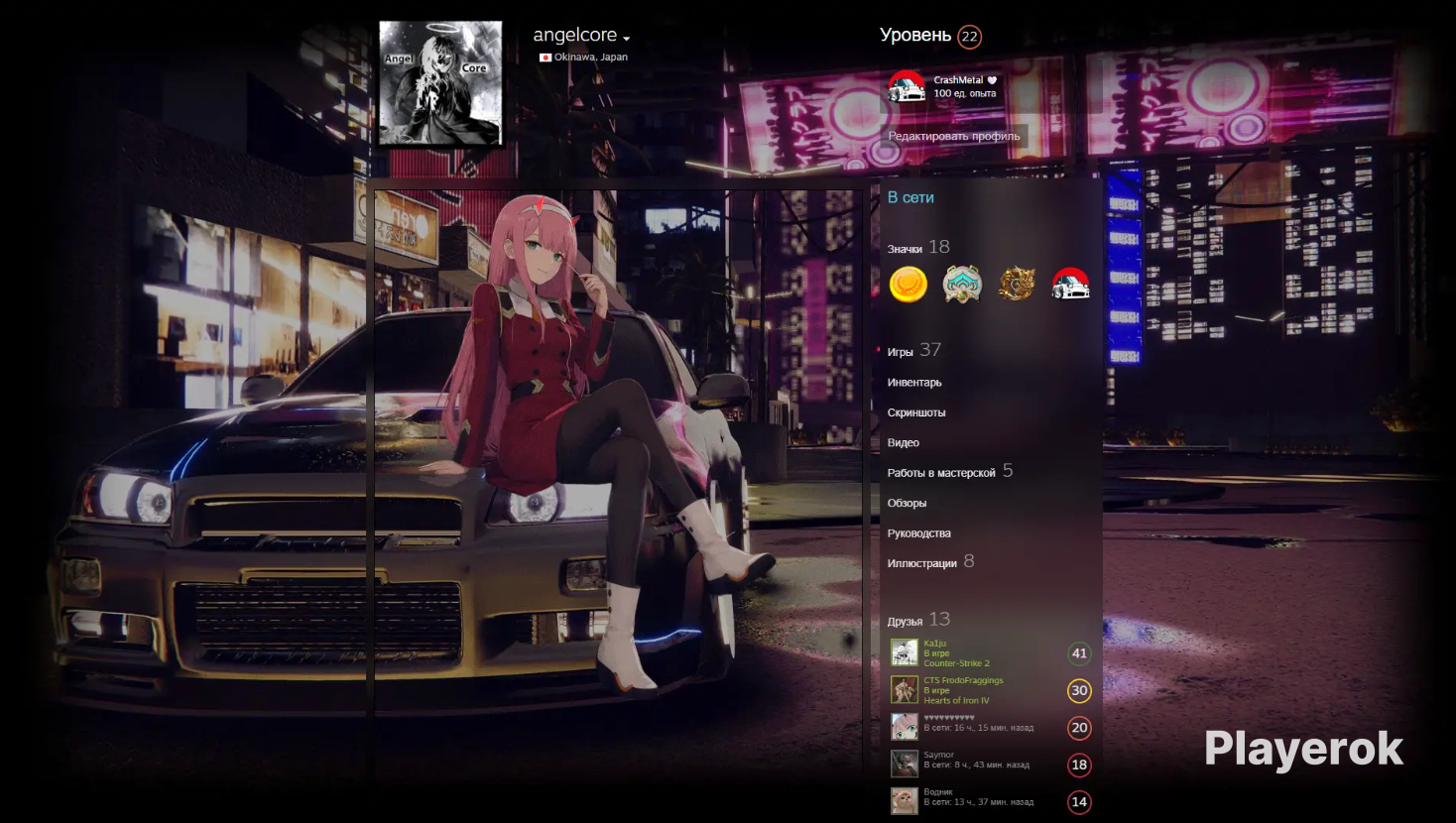Open the Иллюстрации artwork link
The width and height of the screenshot is (1456, 823).
[922, 564]
